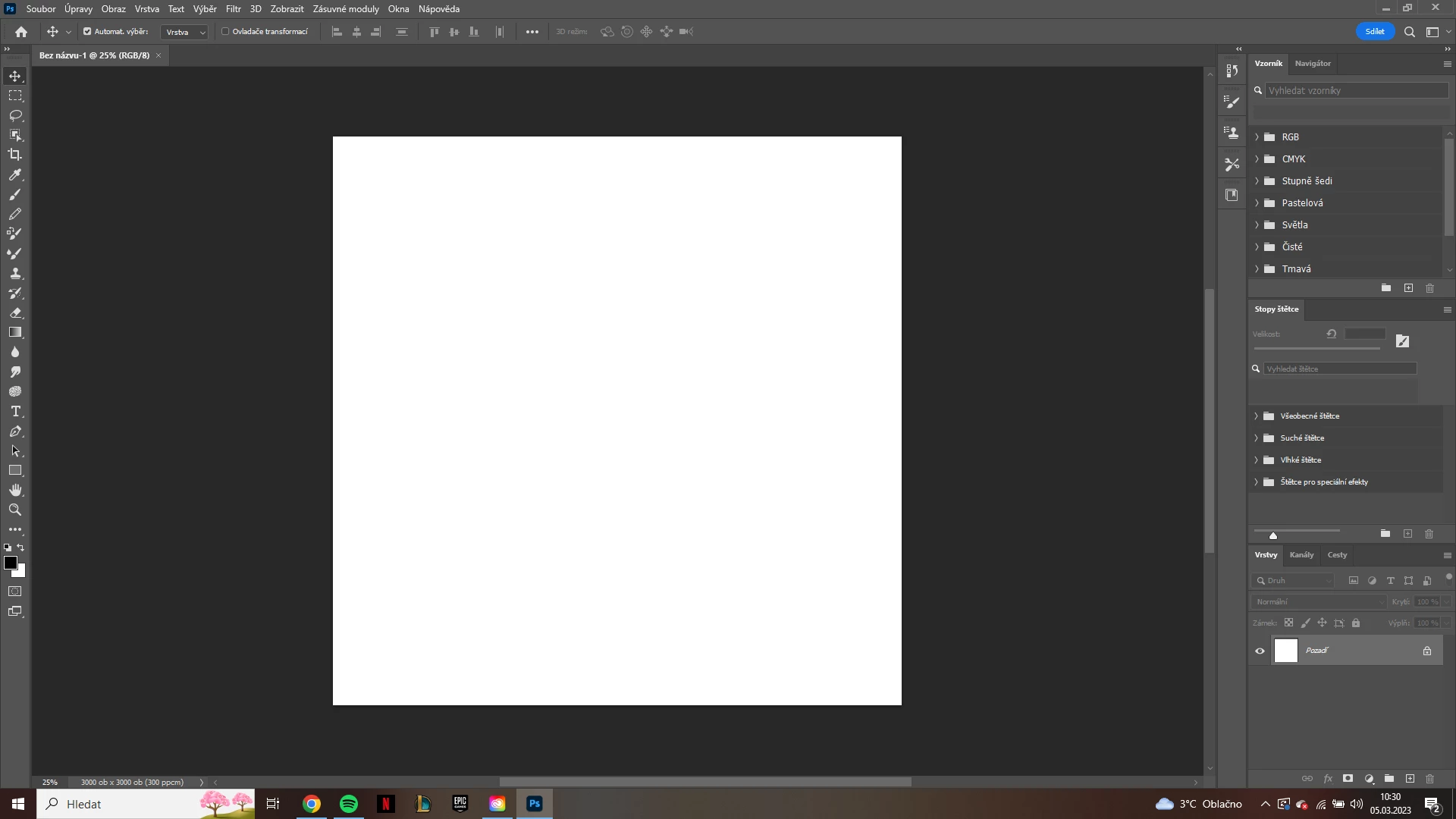
Task: Select the Zoom tool
Action: 15,510
